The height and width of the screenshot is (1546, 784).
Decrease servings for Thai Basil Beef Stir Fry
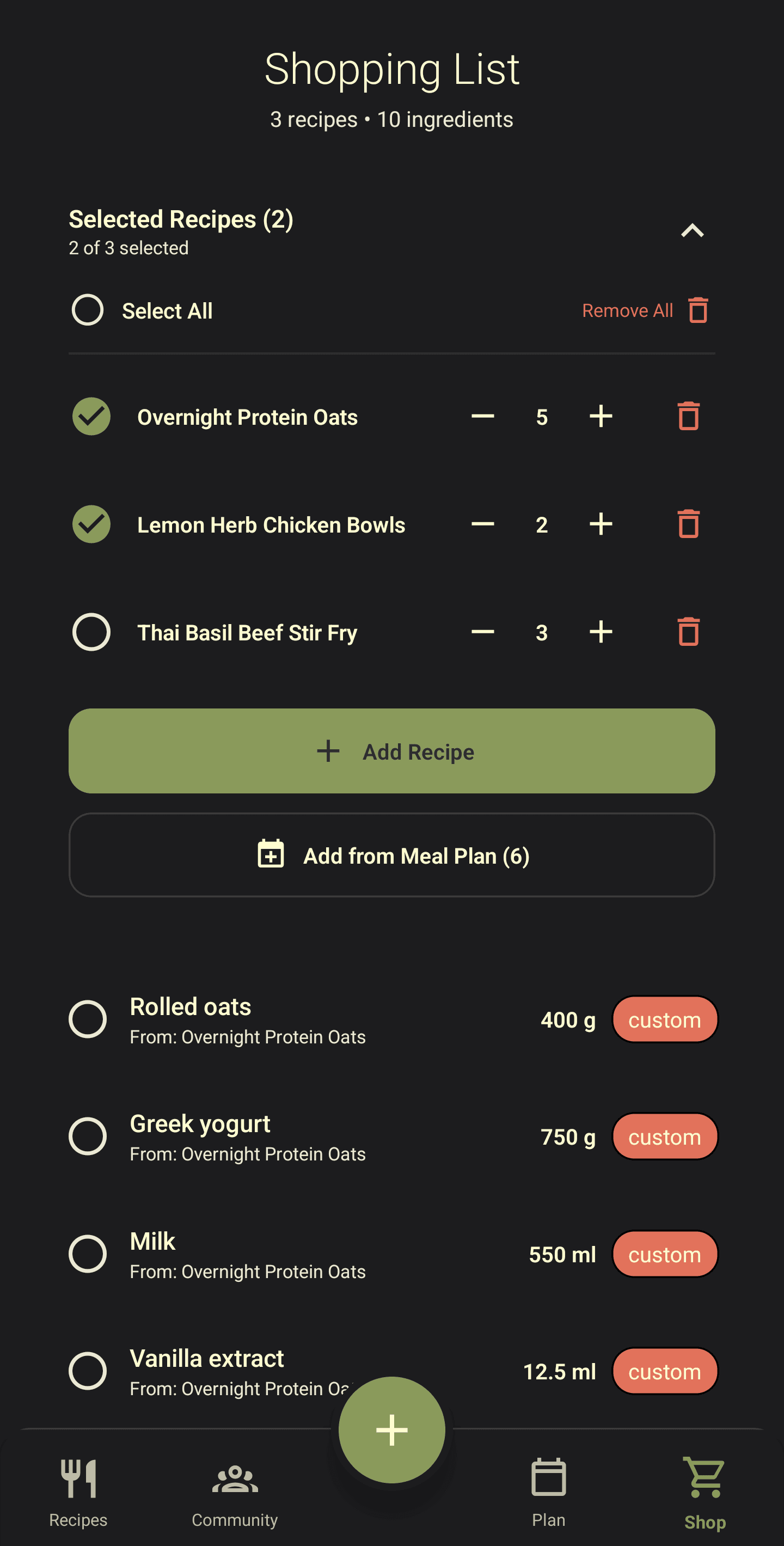click(x=482, y=631)
